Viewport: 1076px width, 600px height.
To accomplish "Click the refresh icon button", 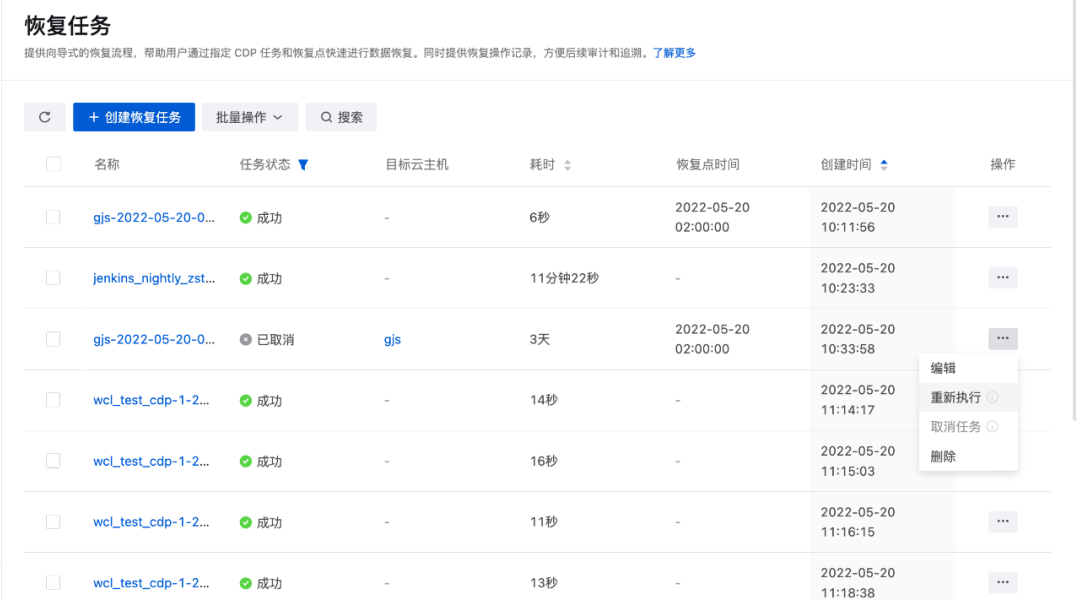I will pos(45,117).
